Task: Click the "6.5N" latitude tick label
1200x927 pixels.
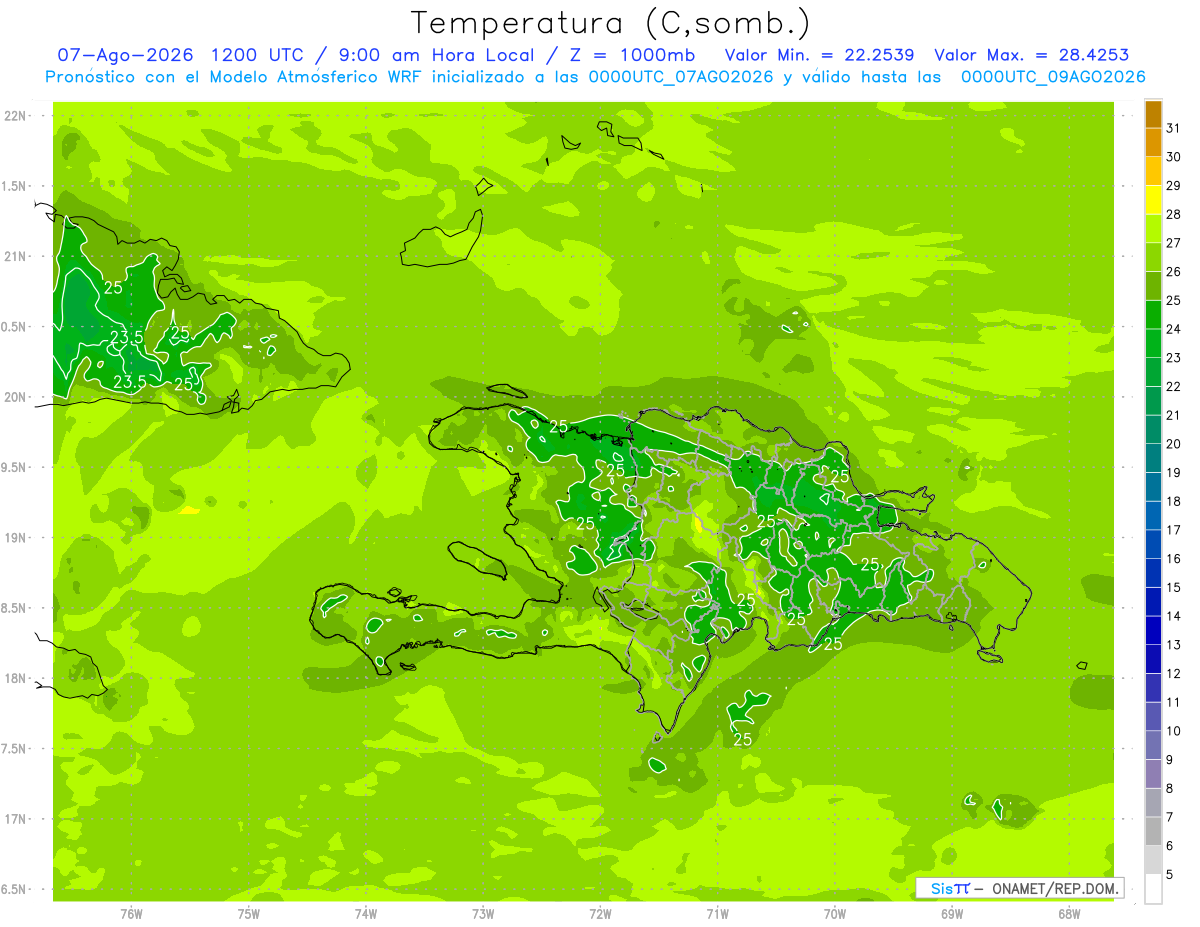Action: click(14, 889)
